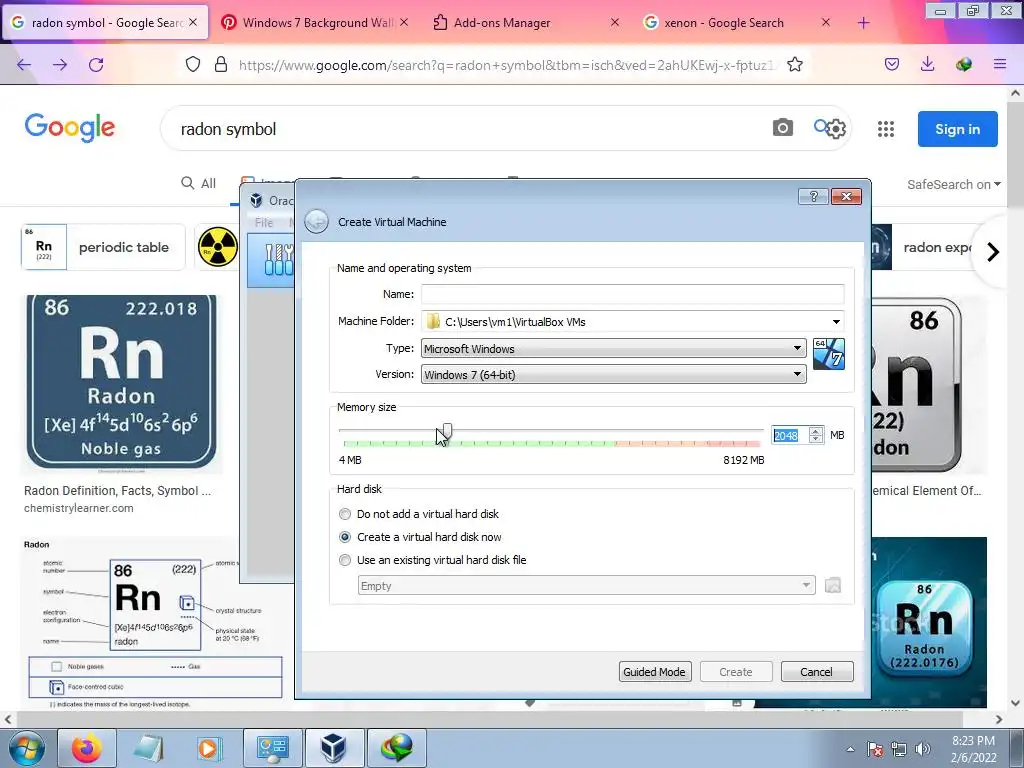Switch to the Add-ons Manager tab
The height and width of the screenshot is (768, 1024).
(526, 23)
